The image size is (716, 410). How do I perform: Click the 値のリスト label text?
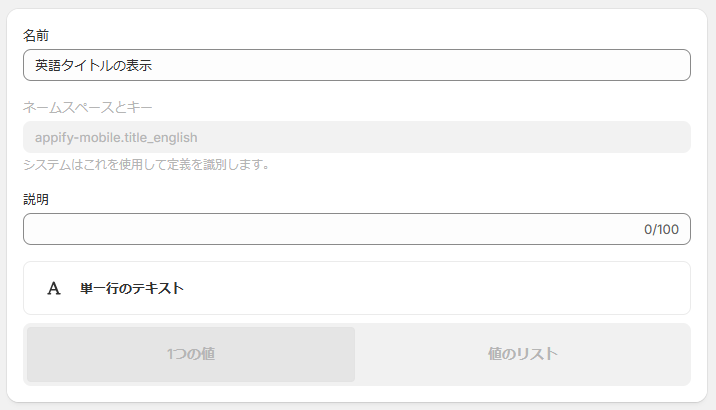click(x=522, y=354)
